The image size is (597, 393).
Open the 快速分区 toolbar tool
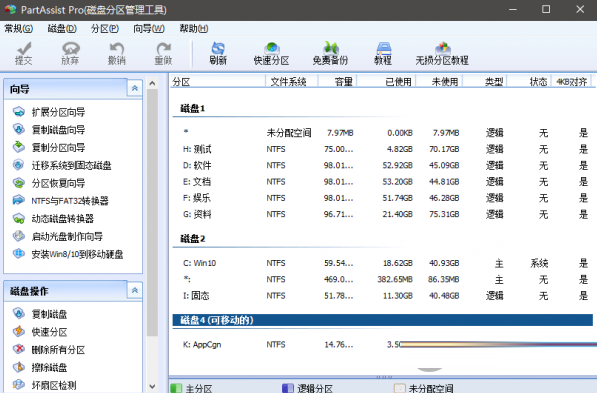click(x=271, y=53)
